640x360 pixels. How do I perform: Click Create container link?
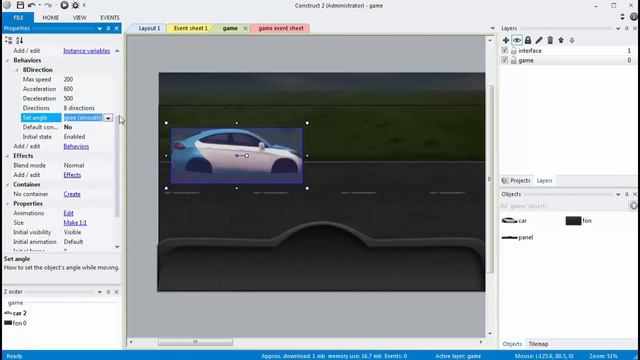(x=72, y=194)
